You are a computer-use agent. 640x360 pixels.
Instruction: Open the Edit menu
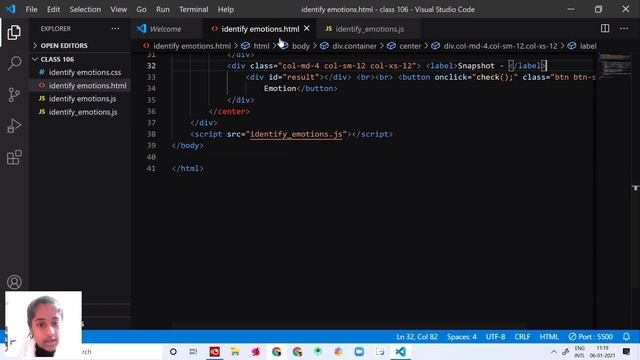tap(53, 9)
